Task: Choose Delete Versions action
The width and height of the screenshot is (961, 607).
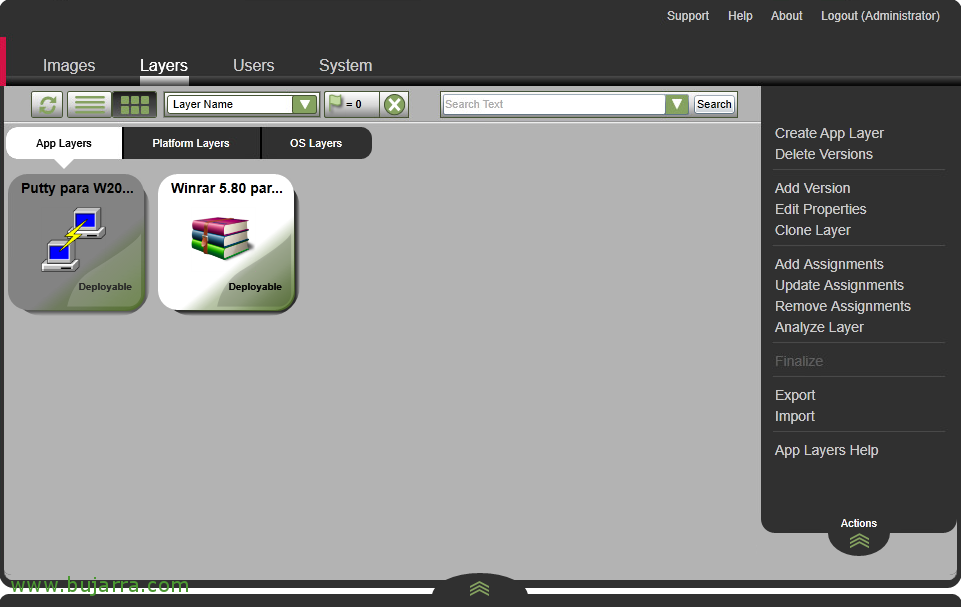Action: (824, 154)
